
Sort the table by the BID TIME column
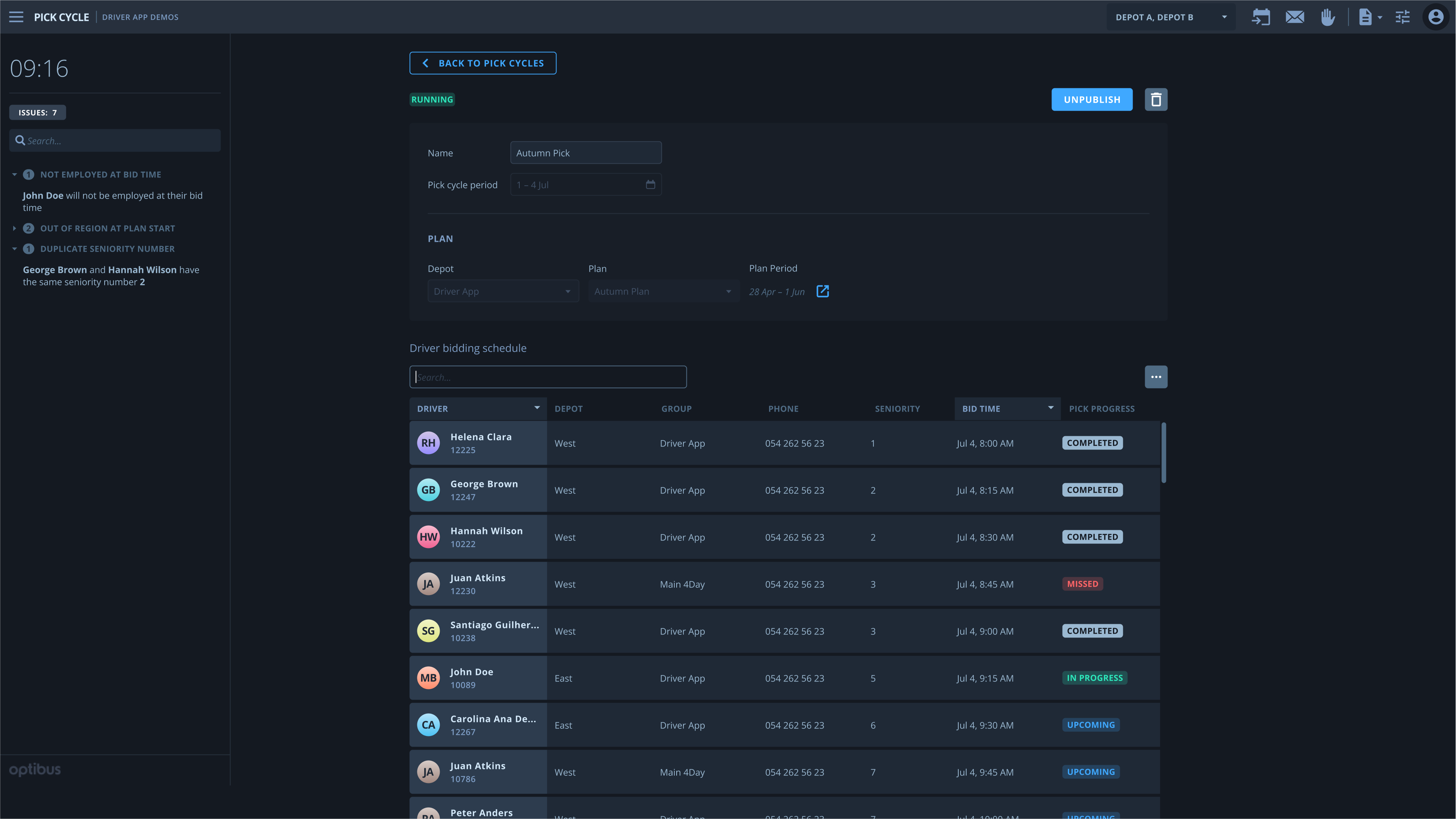1007,408
